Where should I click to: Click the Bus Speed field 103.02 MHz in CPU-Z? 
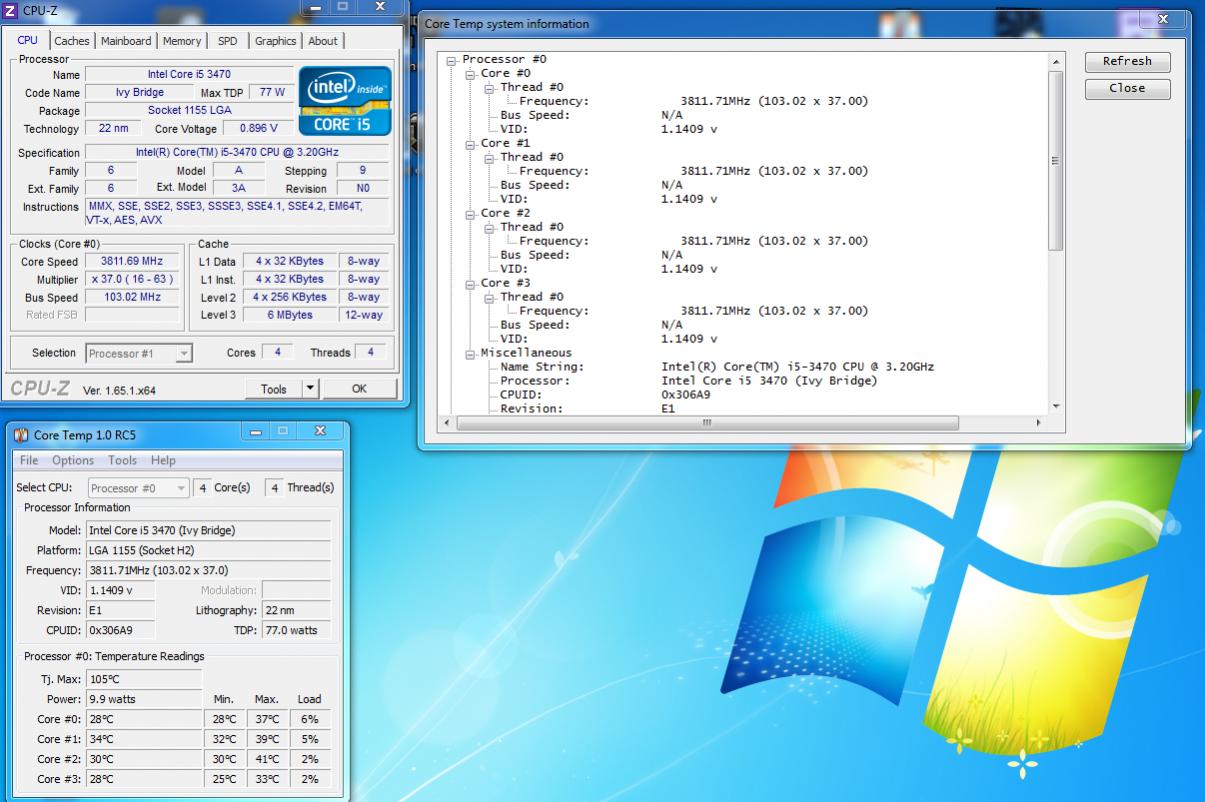click(133, 297)
